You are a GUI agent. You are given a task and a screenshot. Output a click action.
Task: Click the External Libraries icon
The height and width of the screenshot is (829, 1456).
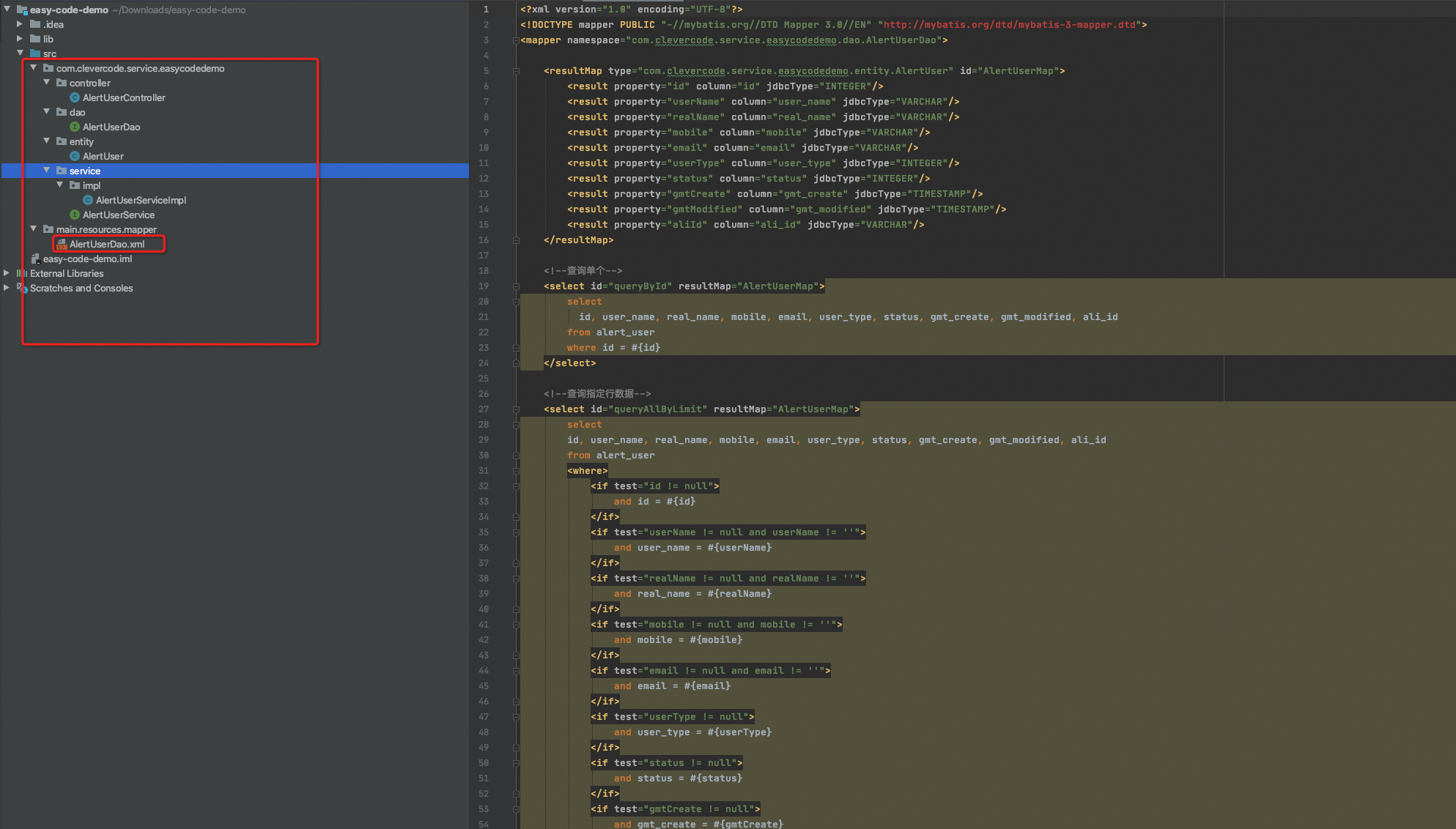pos(21,273)
